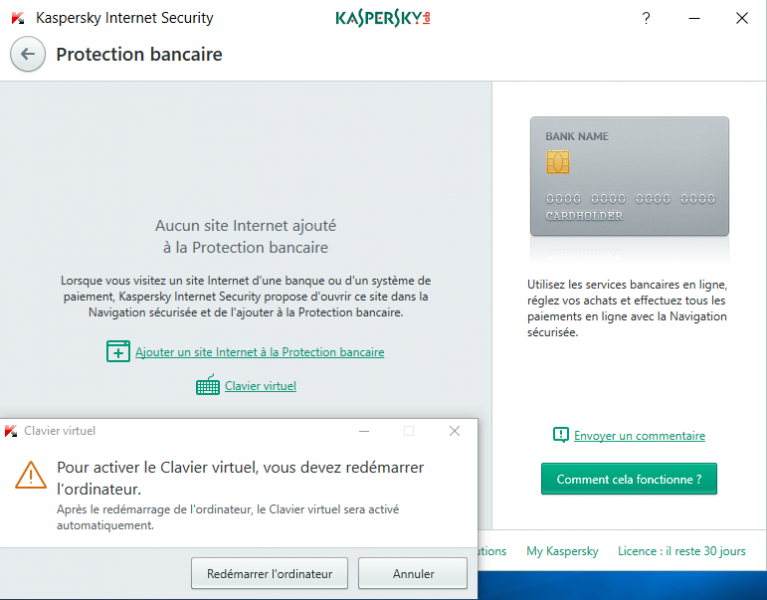
Task: Click the 'Aucun site Internet ajouté' text
Action: pyautogui.click(x=246, y=225)
